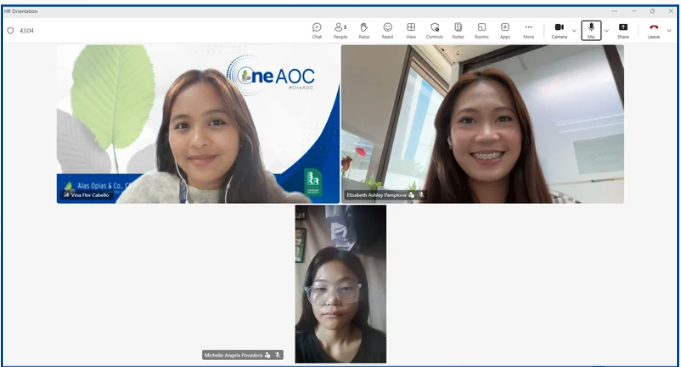Open the Chat panel
The image size is (681, 367).
317,30
